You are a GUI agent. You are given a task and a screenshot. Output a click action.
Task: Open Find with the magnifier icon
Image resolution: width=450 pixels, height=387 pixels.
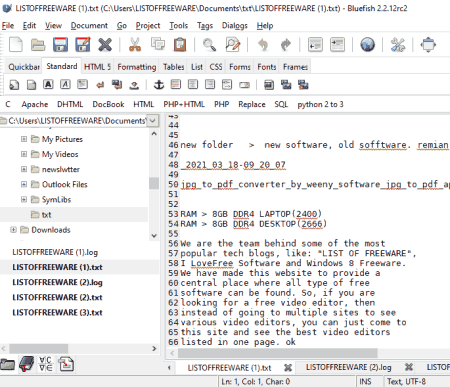point(209,45)
